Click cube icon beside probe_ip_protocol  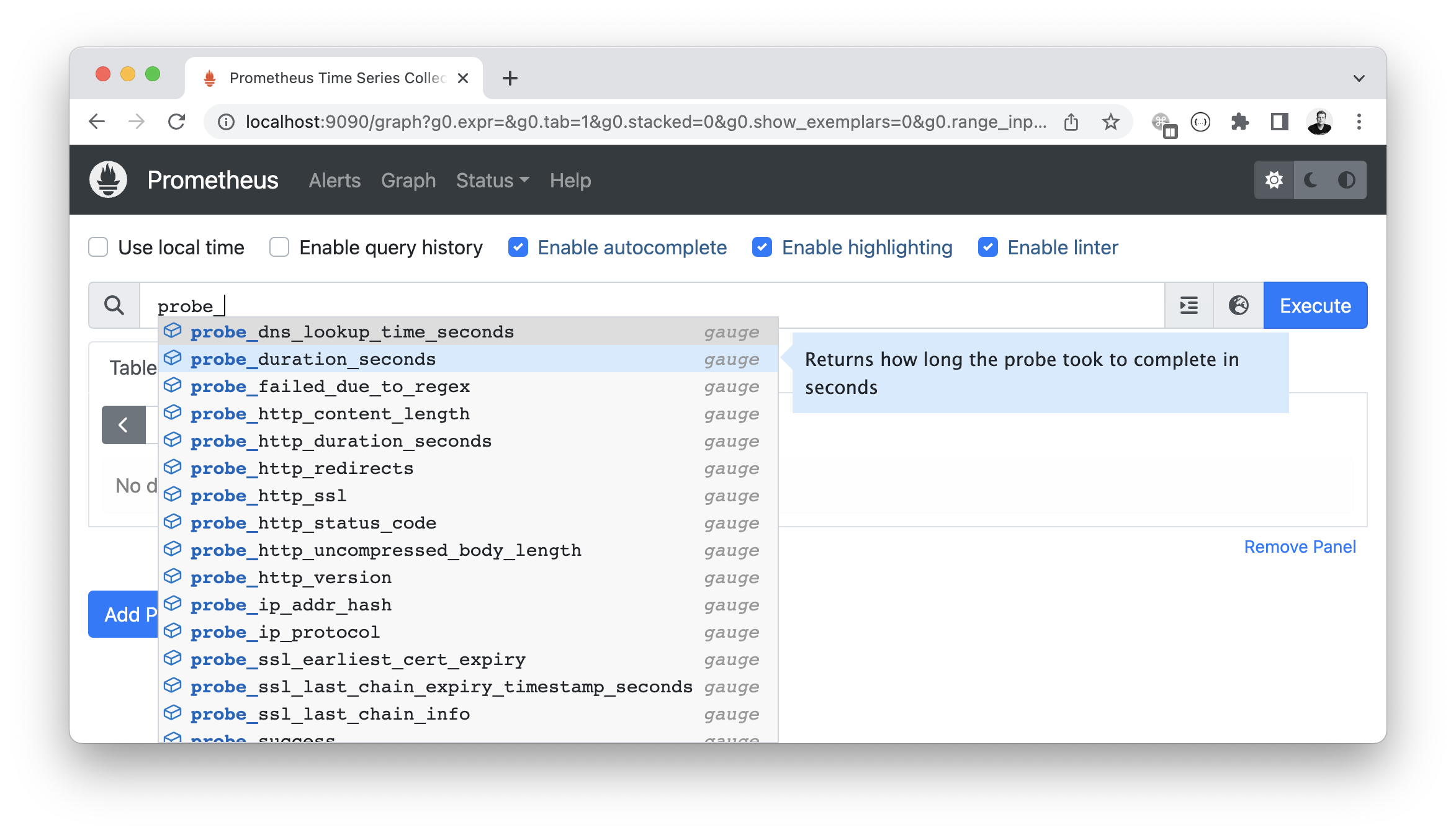pyautogui.click(x=173, y=631)
